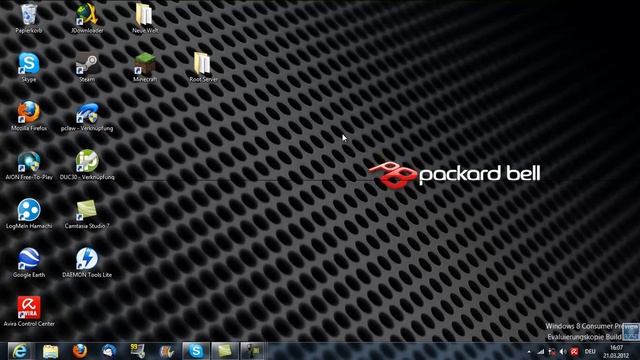Click the DEU input language indicator
640x360 pixels.
tap(590, 351)
